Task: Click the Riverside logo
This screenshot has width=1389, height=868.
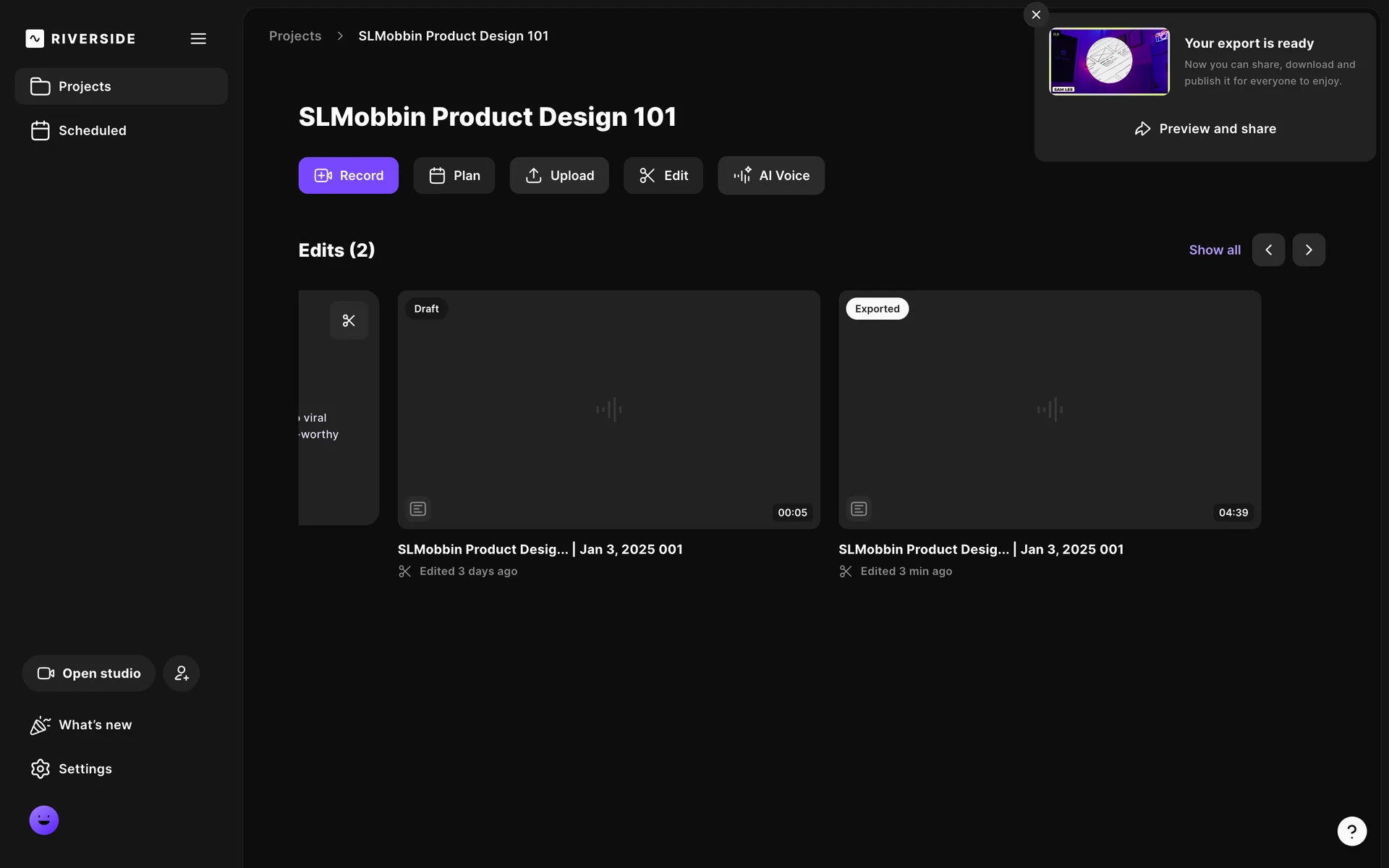Action: click(80, 39)
